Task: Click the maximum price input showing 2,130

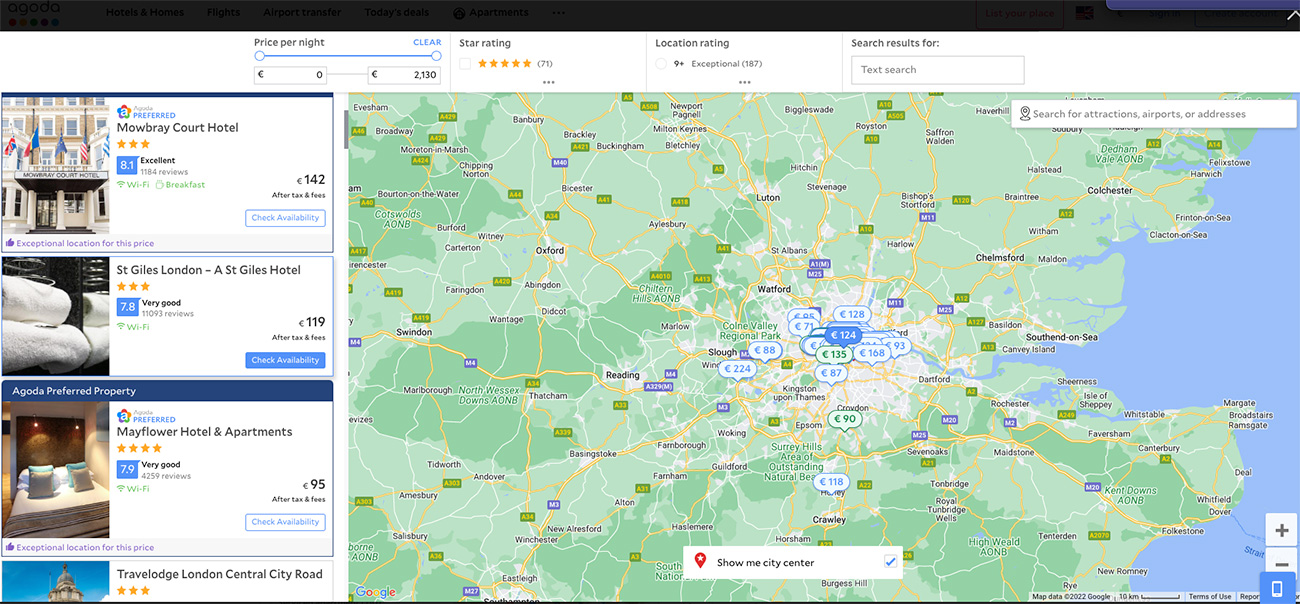Action: pos(405,74)
